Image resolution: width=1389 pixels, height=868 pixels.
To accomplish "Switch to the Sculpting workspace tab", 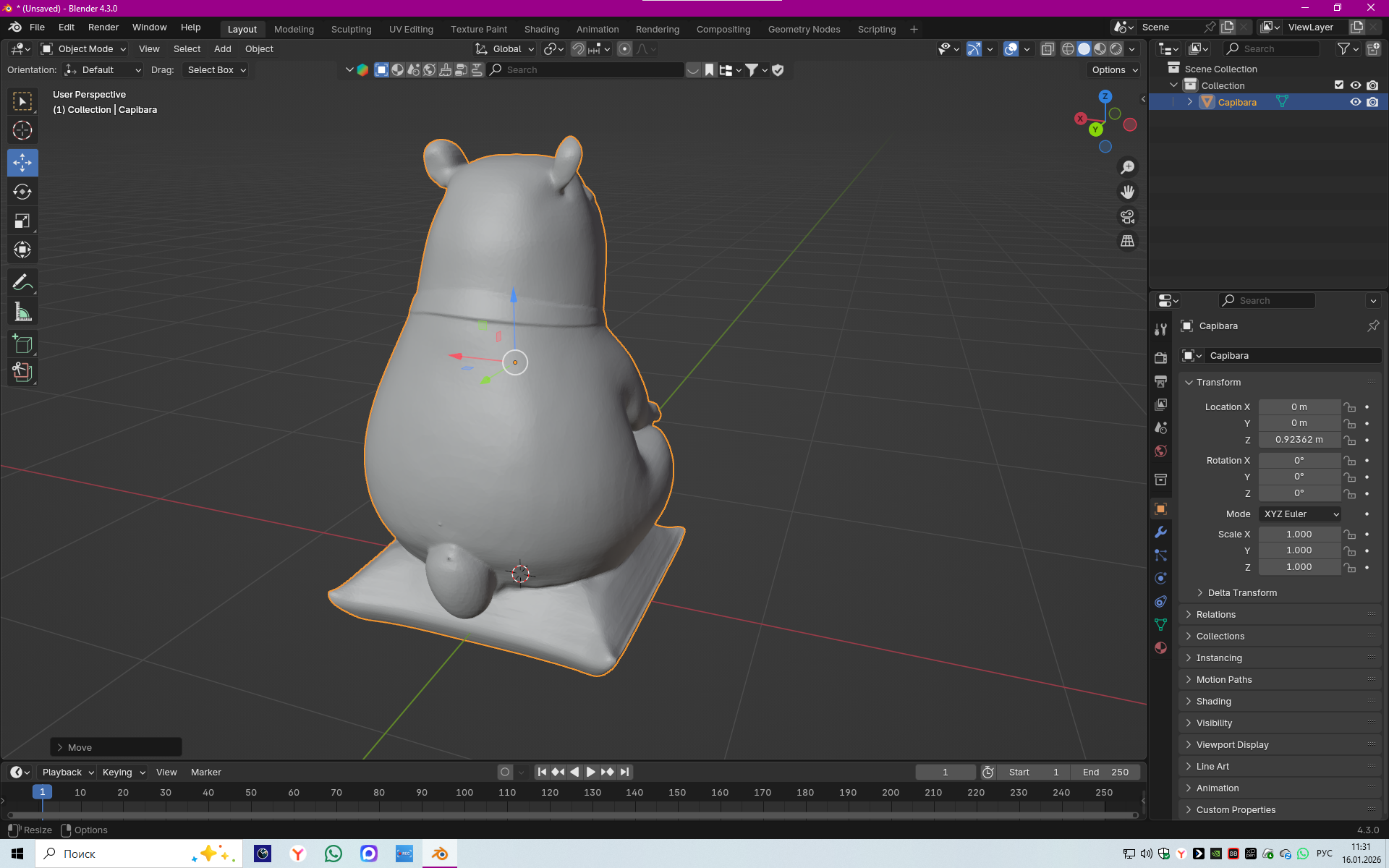I will [351, 29].
